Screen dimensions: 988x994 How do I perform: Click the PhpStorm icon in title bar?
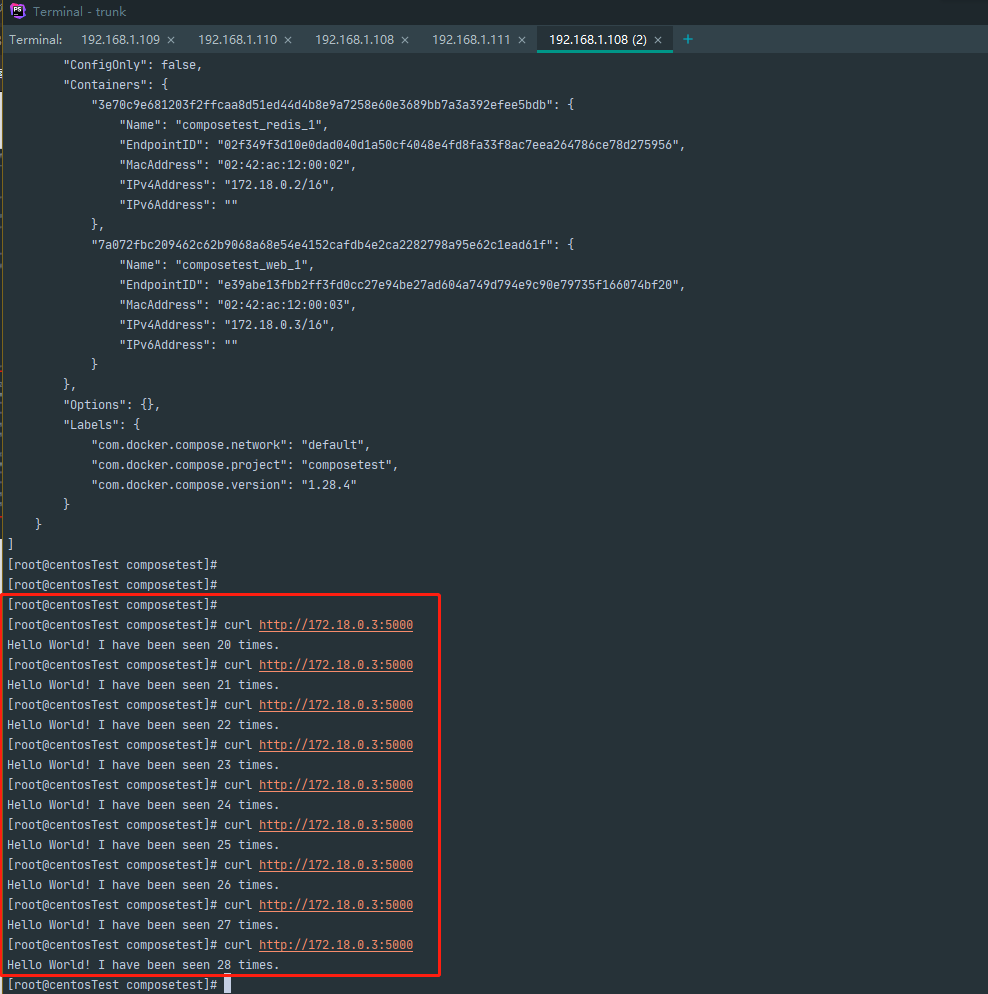[x=17, y=11]
